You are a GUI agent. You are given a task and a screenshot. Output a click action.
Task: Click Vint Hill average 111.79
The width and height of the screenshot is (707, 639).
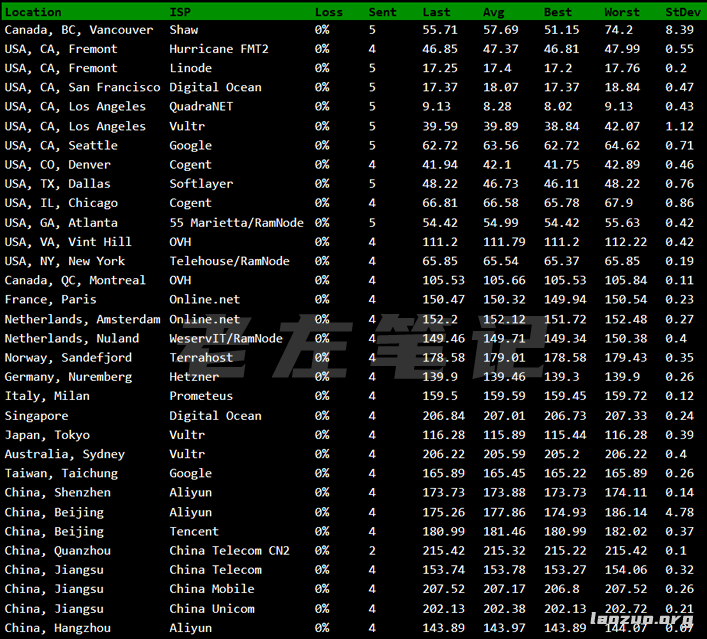pos(504,242)
